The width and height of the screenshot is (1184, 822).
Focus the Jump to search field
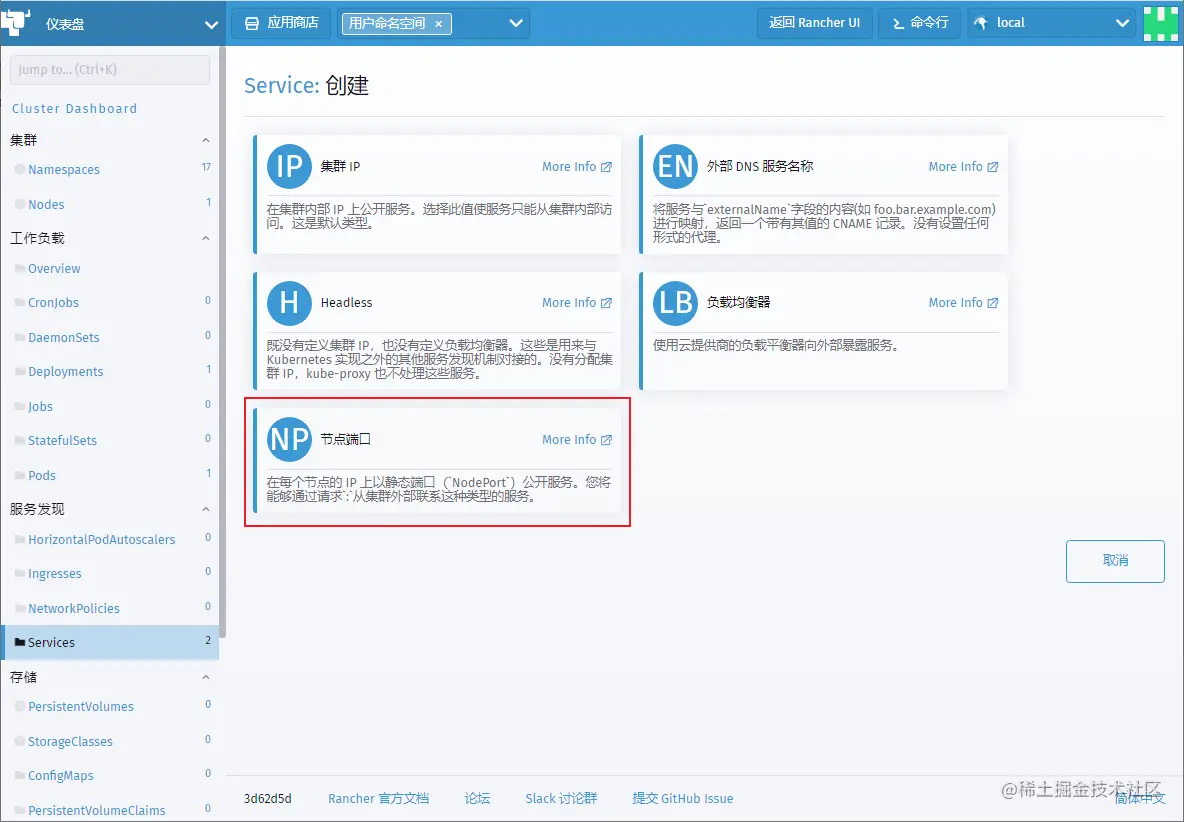click(x=109, y=69)
